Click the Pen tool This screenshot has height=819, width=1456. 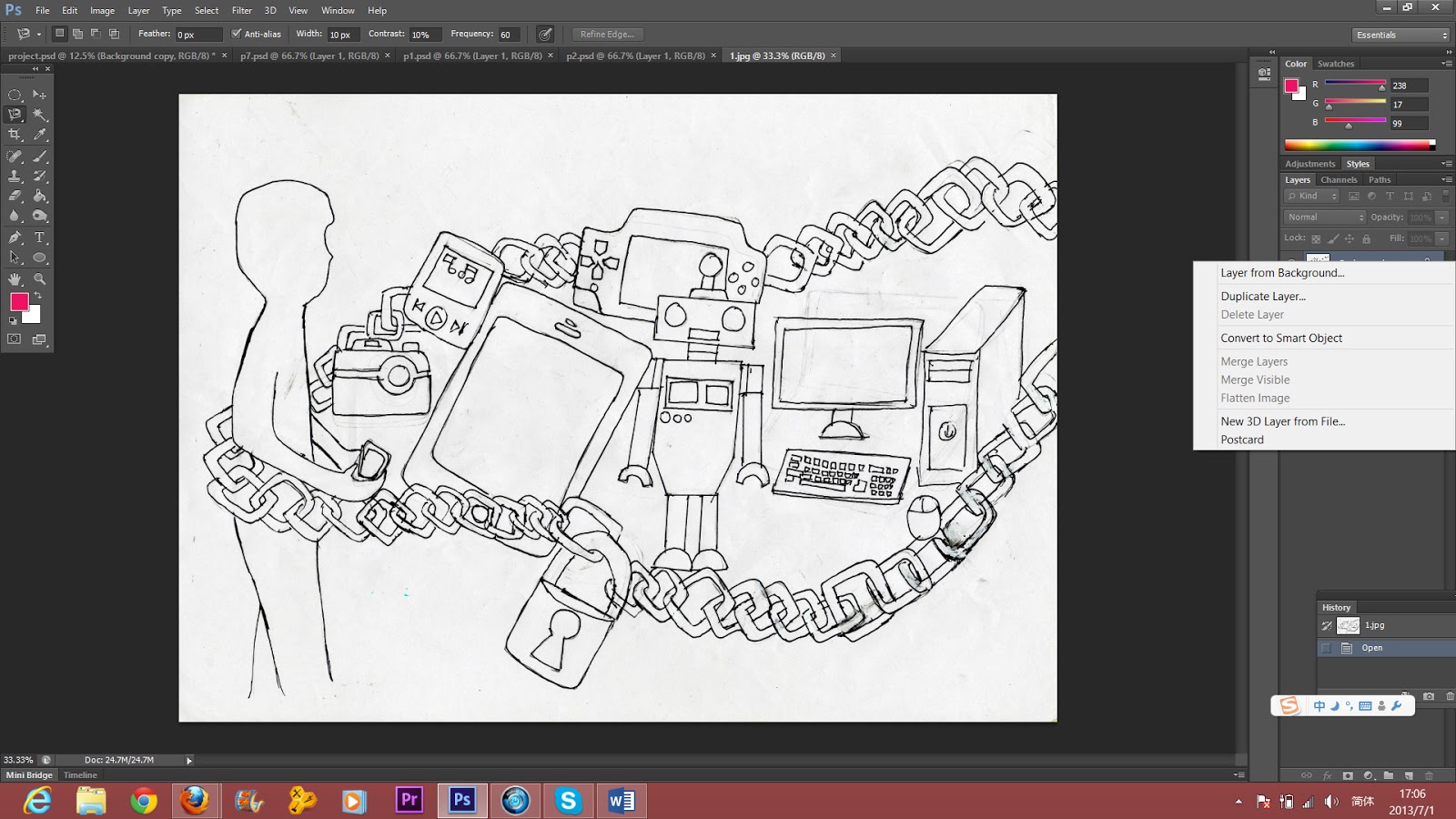(x=15, y=238)
